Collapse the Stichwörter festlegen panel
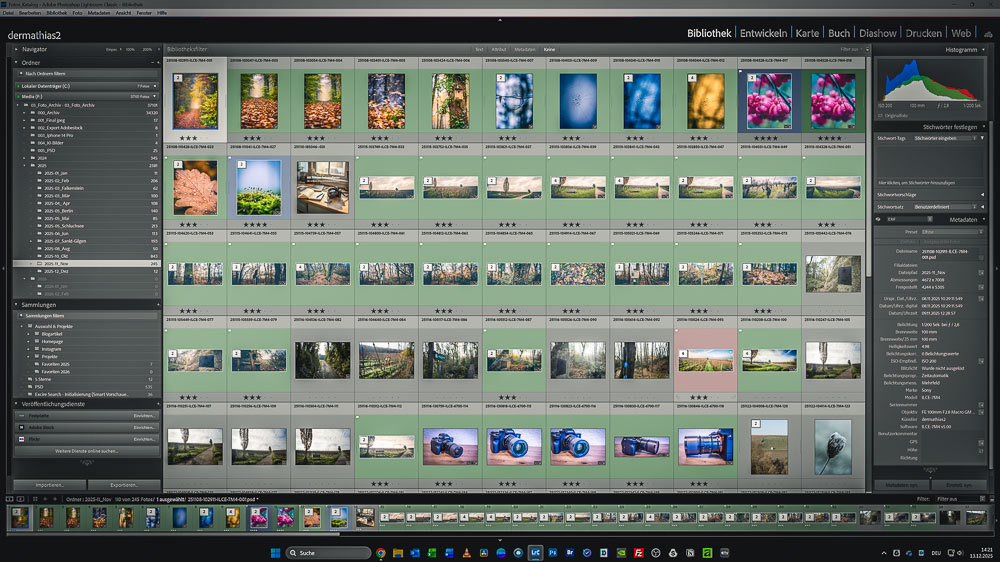The height and width of the screenshot is (562, 1000). click(x=983, y=127)
